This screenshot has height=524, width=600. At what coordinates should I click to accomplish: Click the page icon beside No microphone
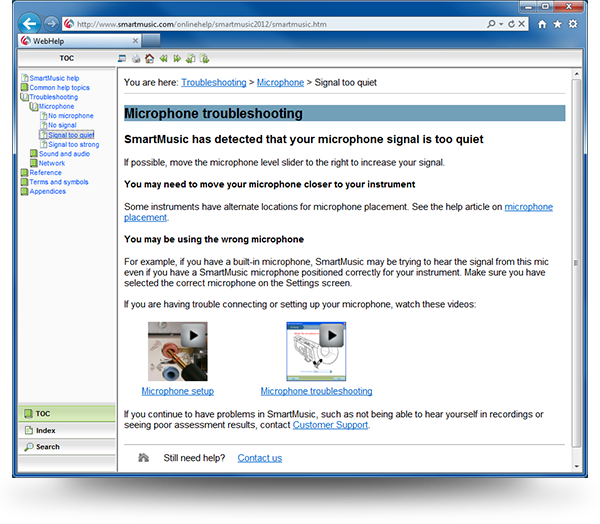point(44,116)
